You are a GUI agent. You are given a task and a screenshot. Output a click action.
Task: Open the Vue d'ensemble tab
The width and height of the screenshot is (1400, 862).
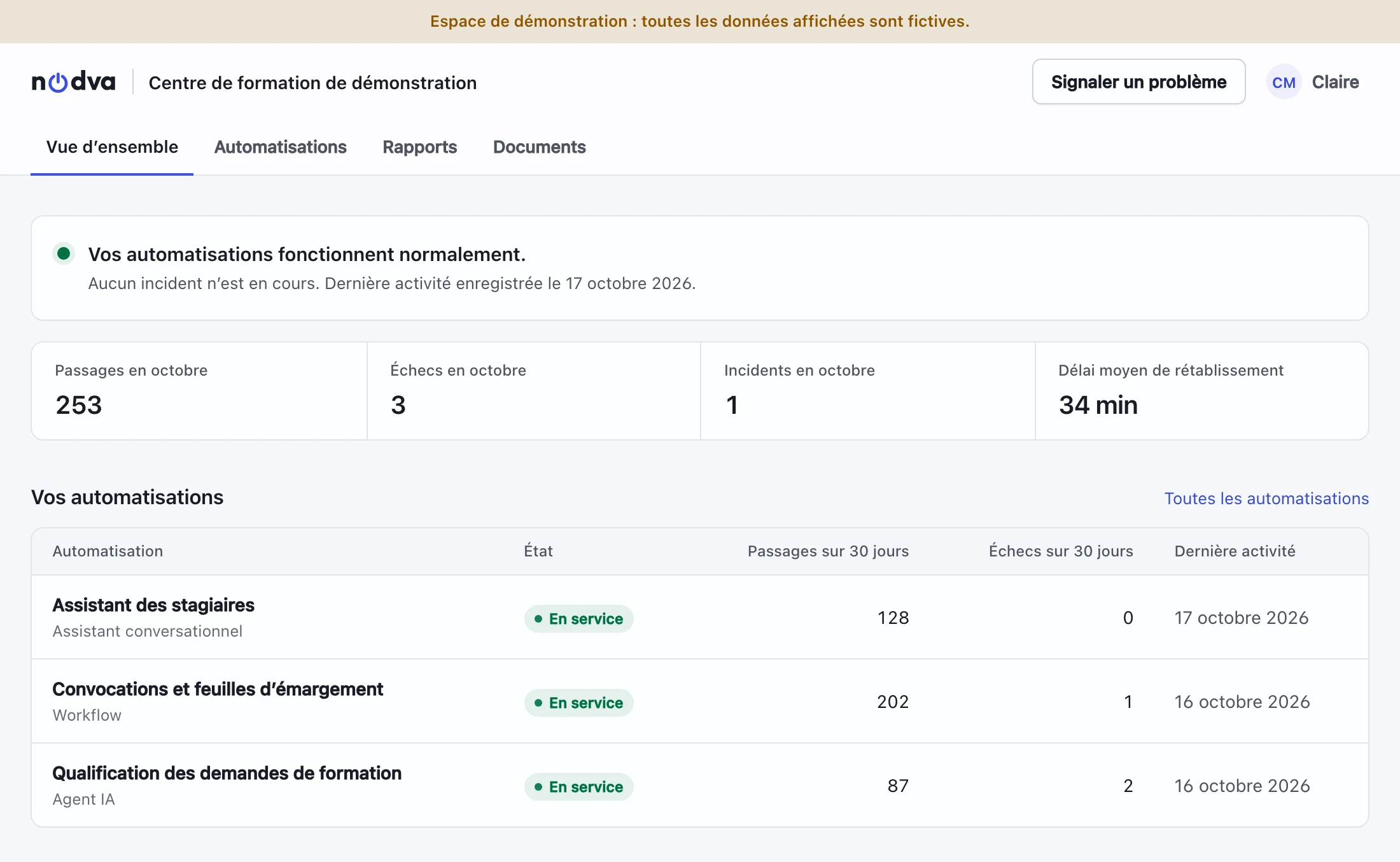pos(112,147)
